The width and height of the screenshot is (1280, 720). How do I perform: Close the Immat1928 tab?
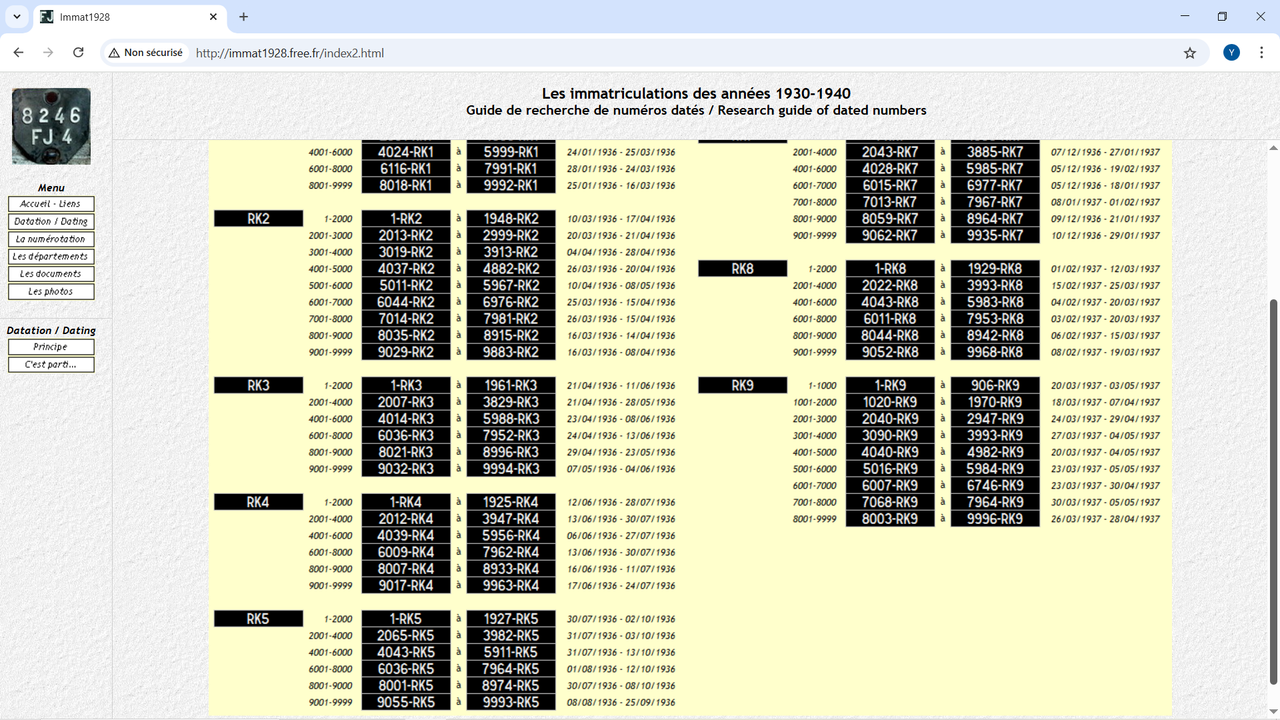pos(213,17)
